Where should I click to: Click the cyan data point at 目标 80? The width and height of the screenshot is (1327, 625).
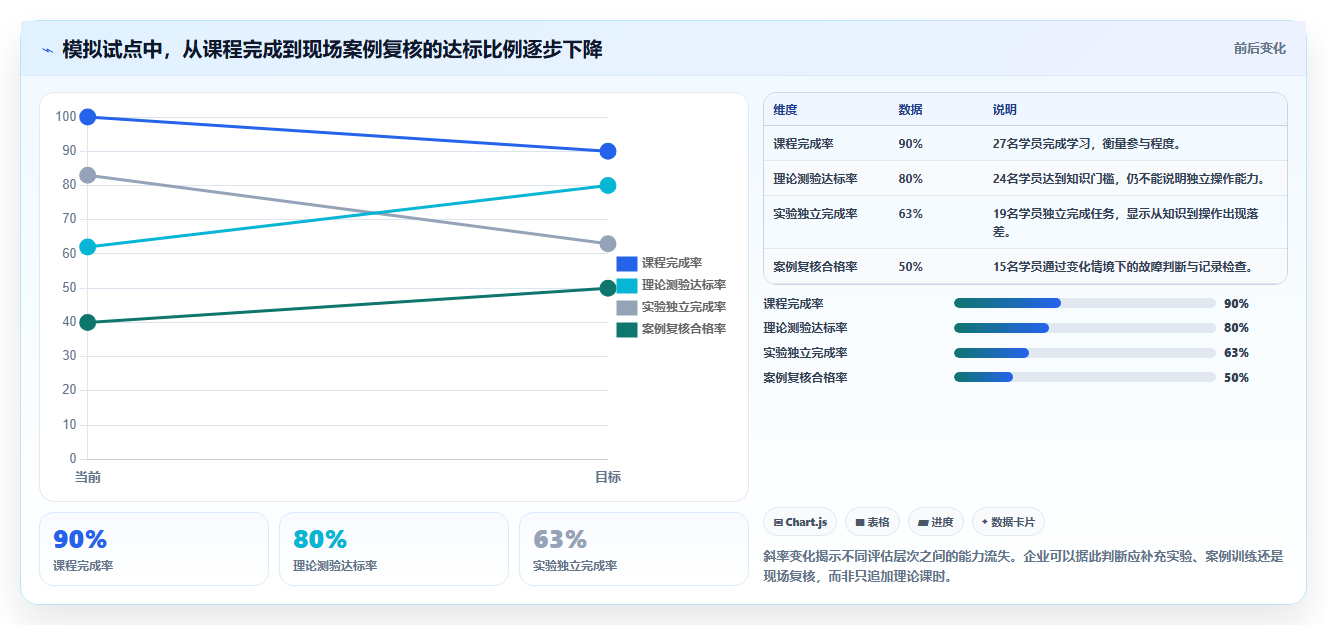(x=607, y=185)
